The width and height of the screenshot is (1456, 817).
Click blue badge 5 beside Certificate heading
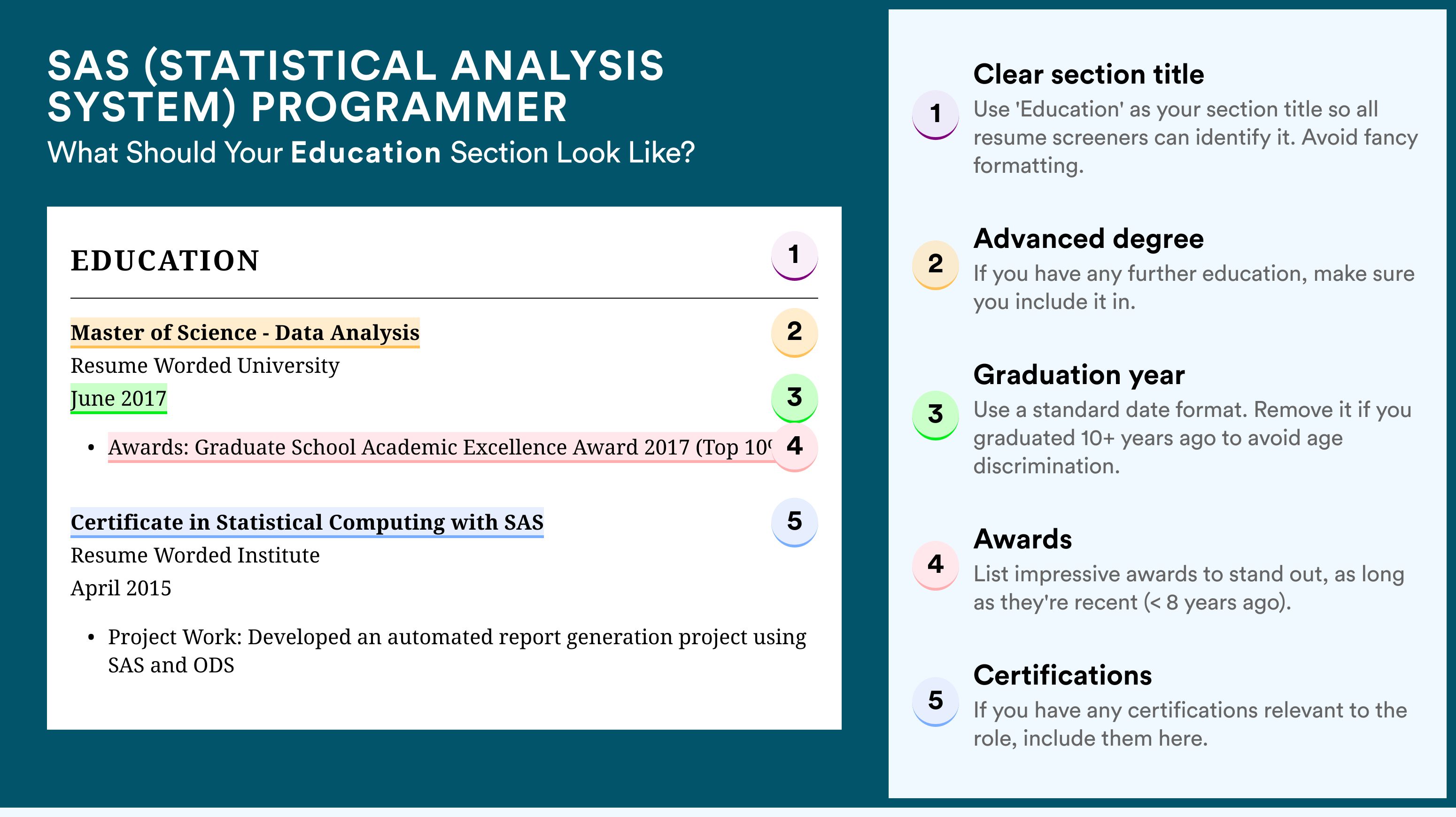pos(794,522)
